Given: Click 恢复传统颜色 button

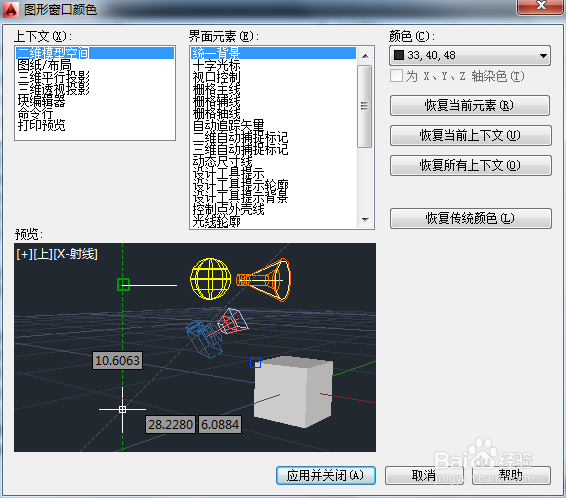Looking at the screenshot, I should click(x=470, y=218).
